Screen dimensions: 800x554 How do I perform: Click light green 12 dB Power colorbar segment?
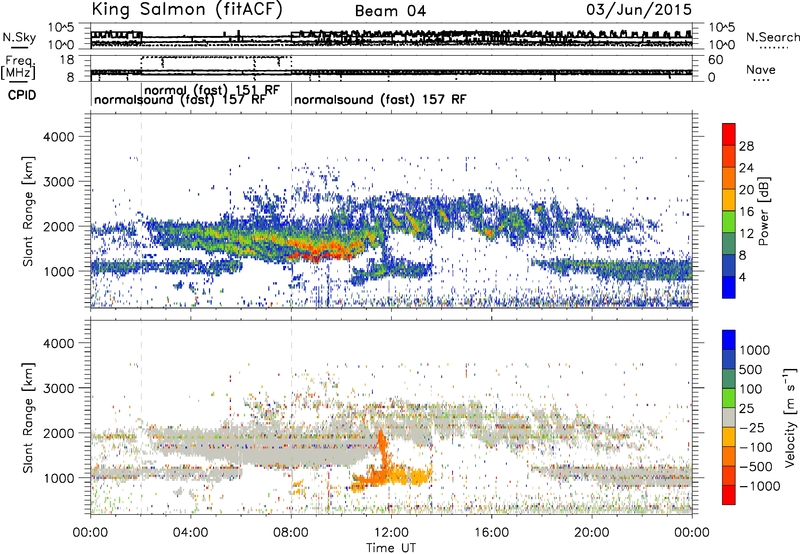click(x=729, y=222)
